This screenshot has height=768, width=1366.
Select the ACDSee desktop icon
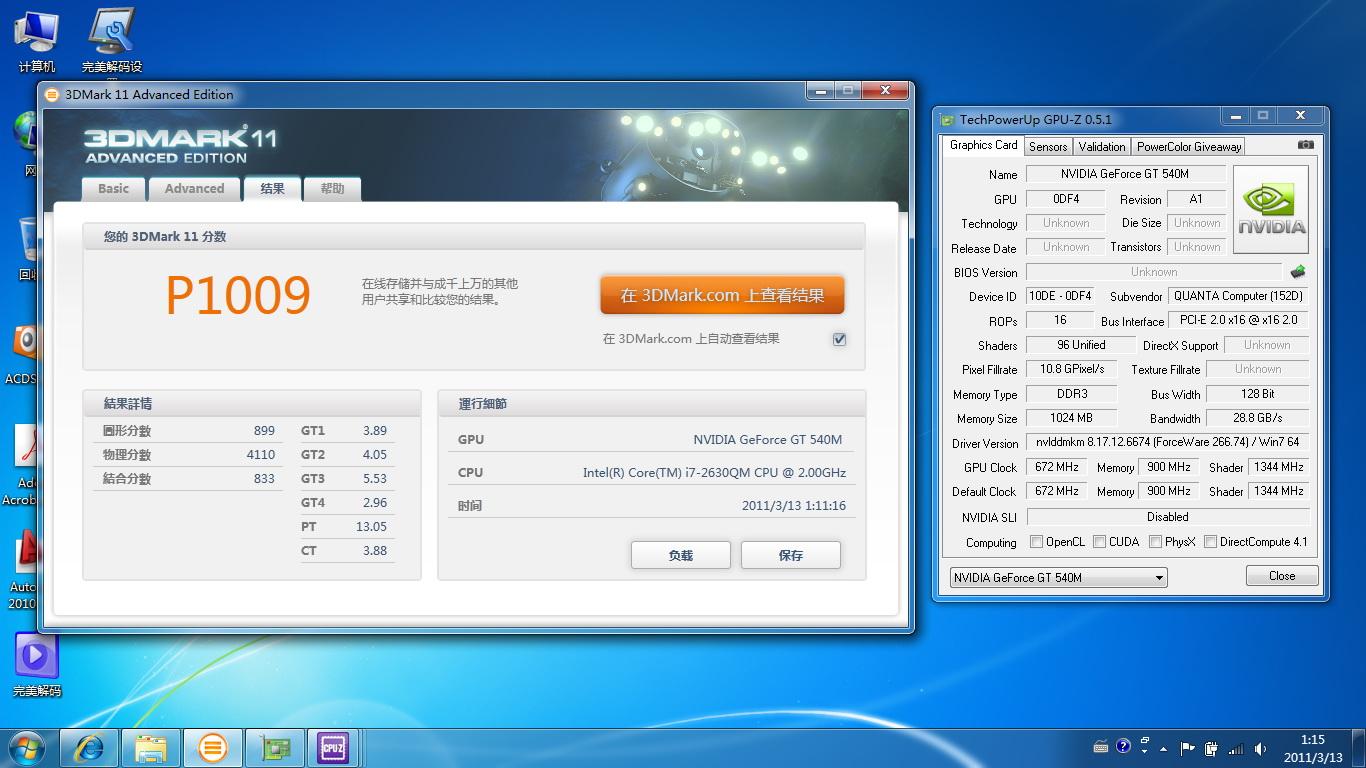tap(22, 353)
